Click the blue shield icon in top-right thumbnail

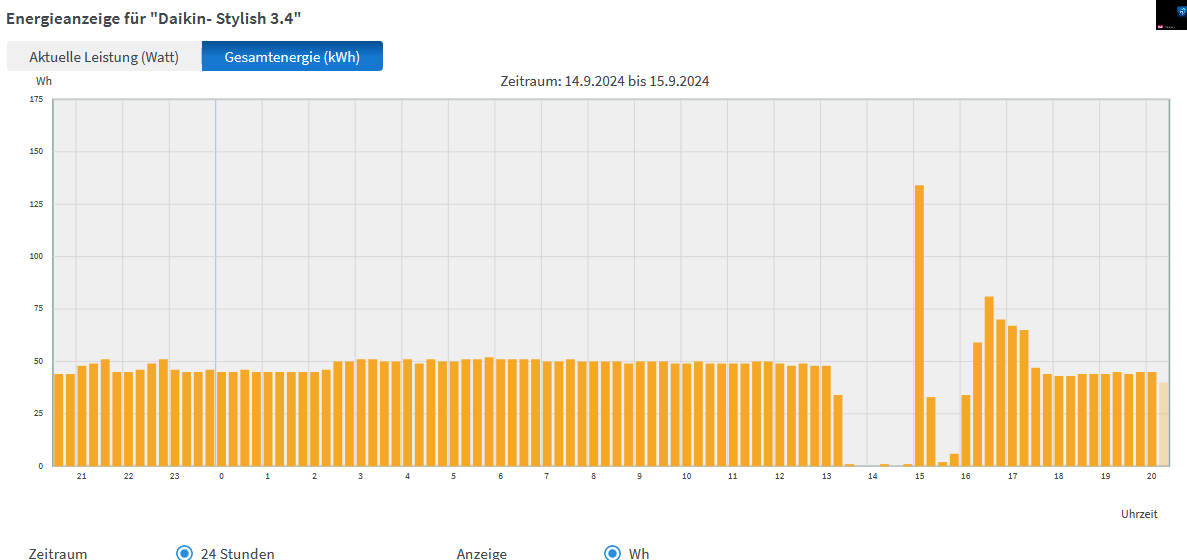point(1180,11)
